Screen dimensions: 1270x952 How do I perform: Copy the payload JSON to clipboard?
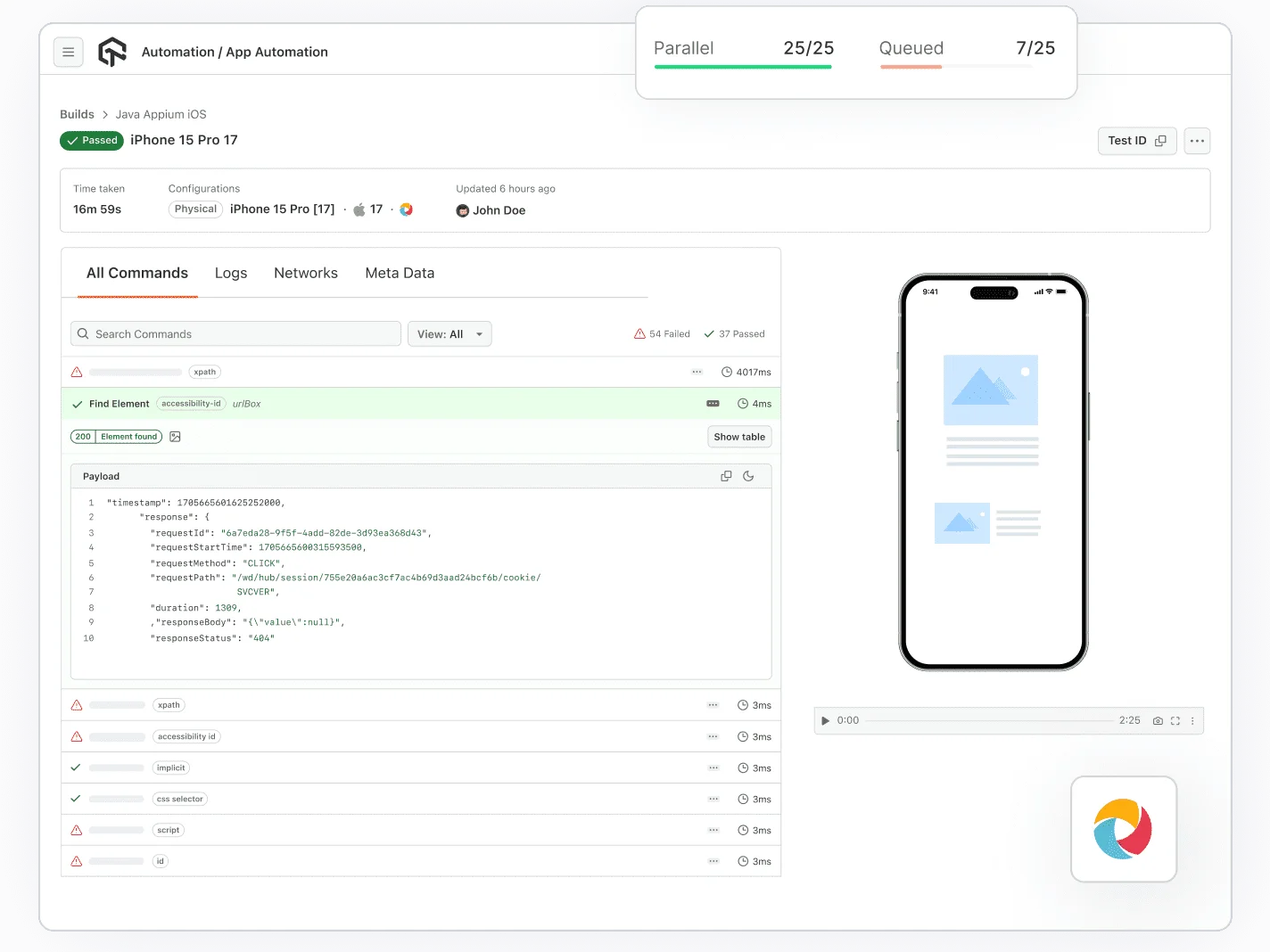[726, 475]
